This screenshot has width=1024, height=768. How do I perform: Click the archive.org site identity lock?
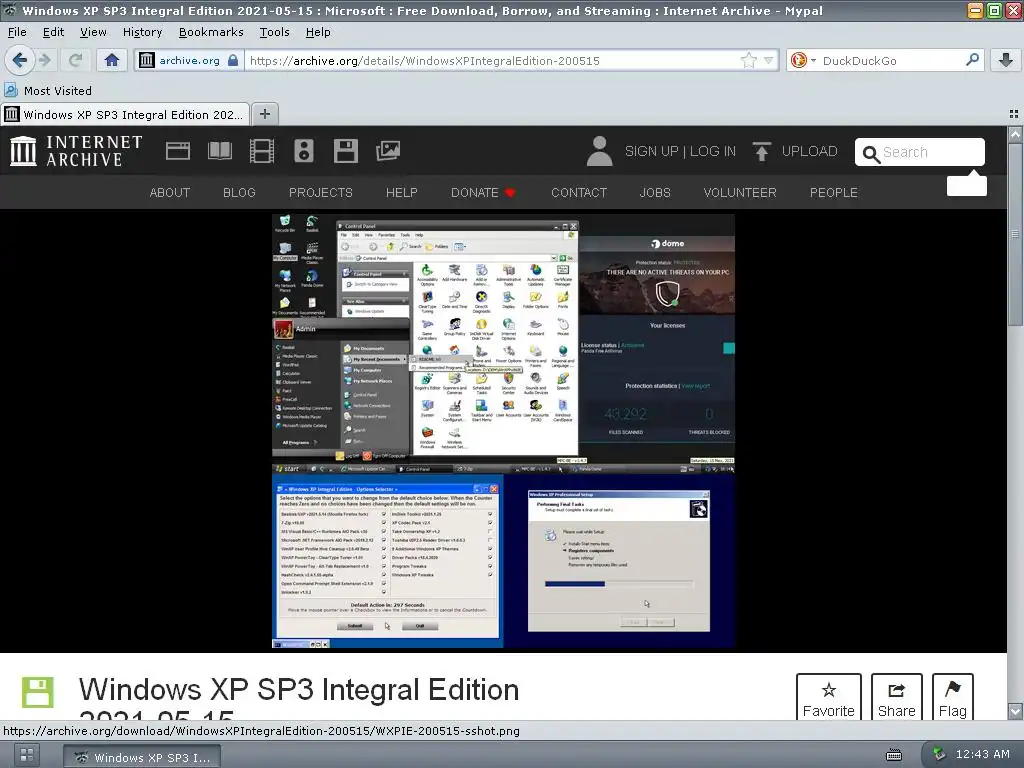pos(233,61)
